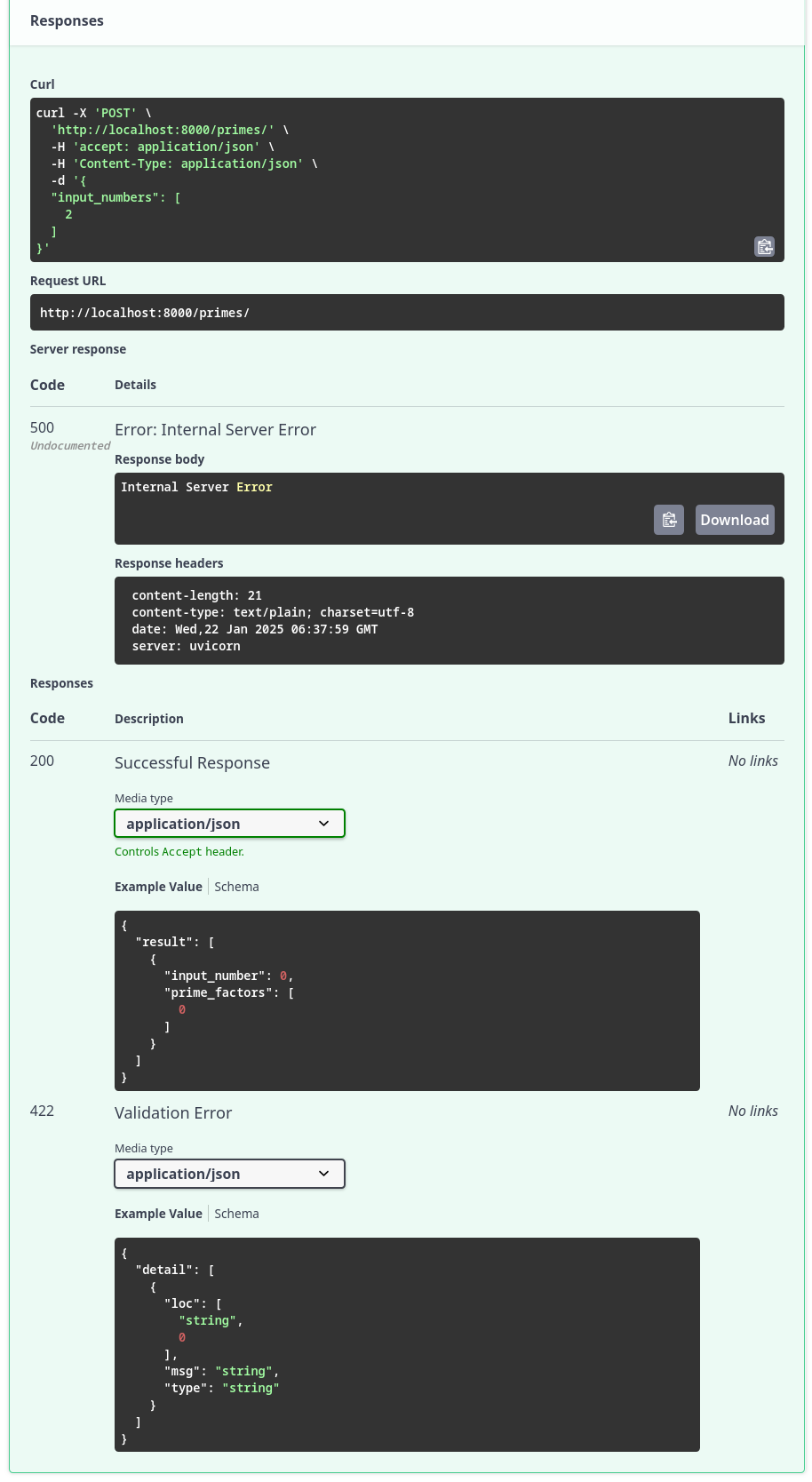This screenshot has width=812, height=1482.
Task: Click the date header line in response headers
Action: click(255, 629)
